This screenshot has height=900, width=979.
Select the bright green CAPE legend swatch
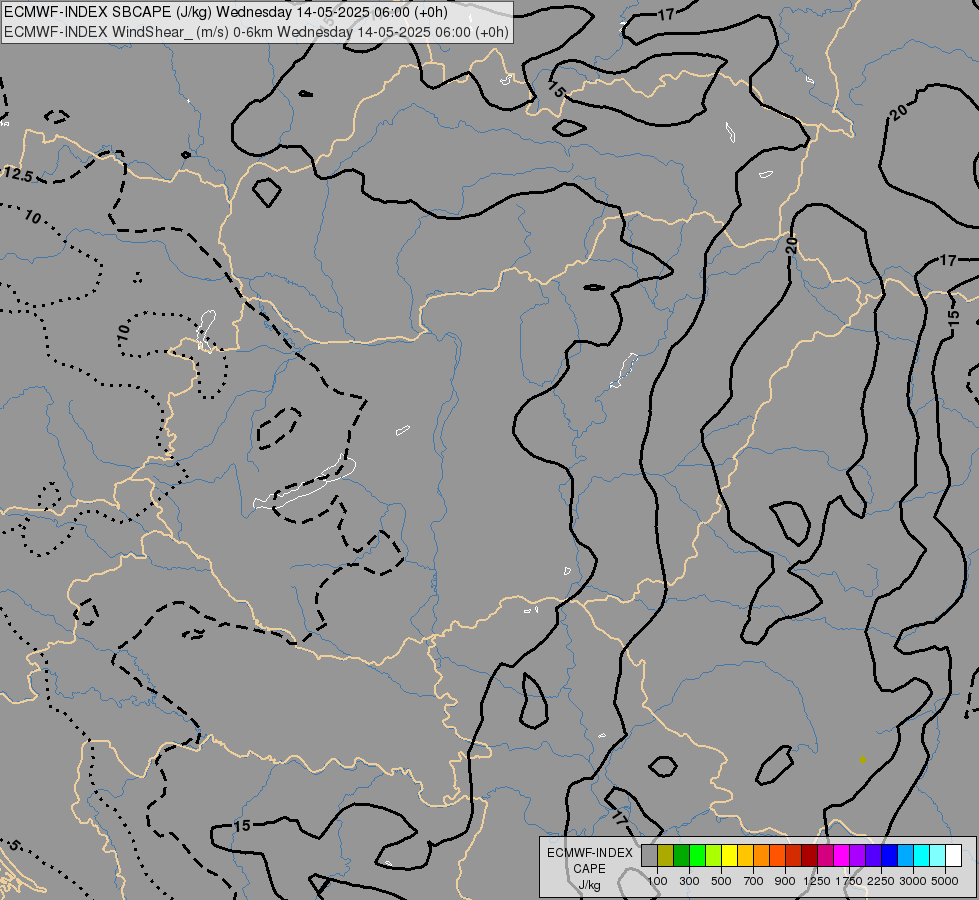697,856
